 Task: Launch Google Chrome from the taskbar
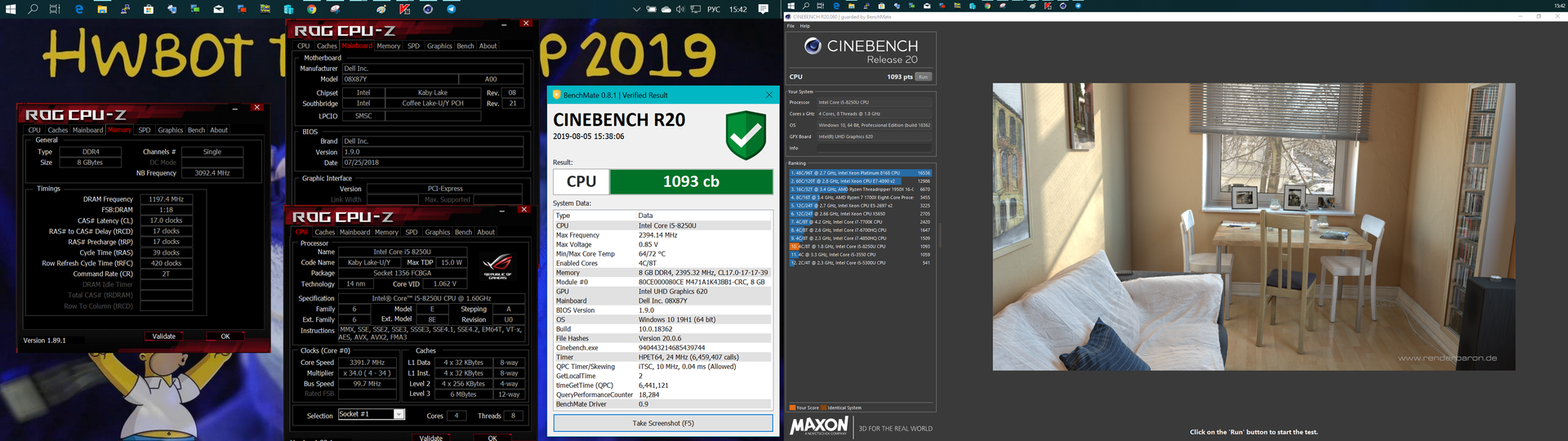(x=312, y=10)
